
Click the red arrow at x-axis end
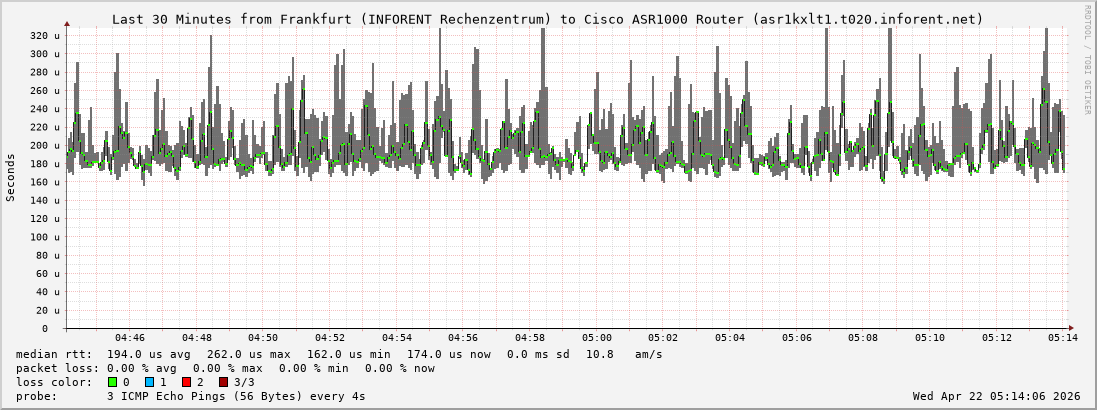(x=1070, y=328)
